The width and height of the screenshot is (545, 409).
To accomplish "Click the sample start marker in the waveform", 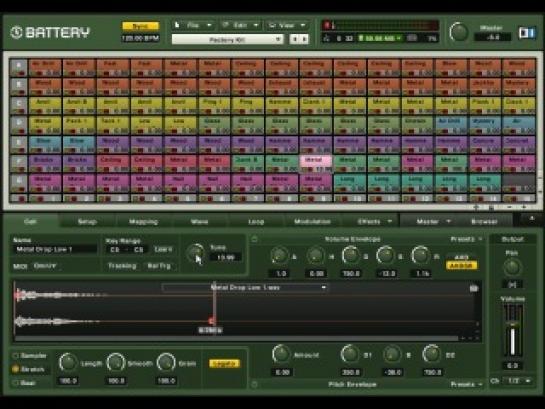I will coord(17,295).
